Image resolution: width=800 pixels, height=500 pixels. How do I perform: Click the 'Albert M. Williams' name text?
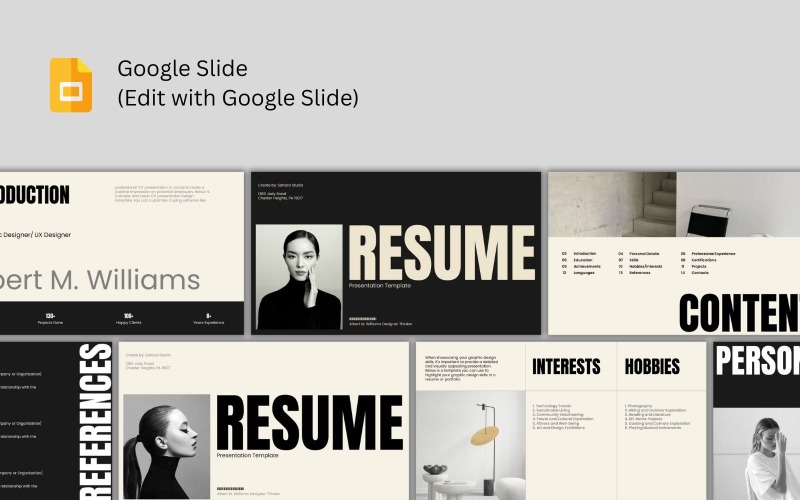click(x=100, y=279)
